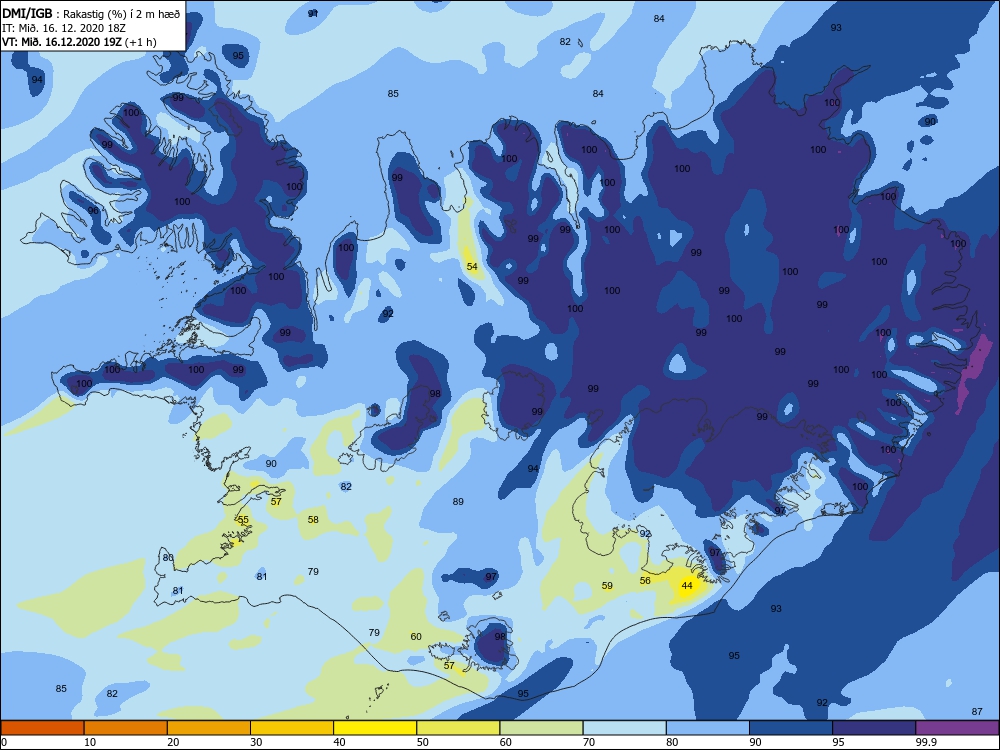Click the legend tick label 0
The width and height of the screenshot is (1000, 750).
point(4,742)
